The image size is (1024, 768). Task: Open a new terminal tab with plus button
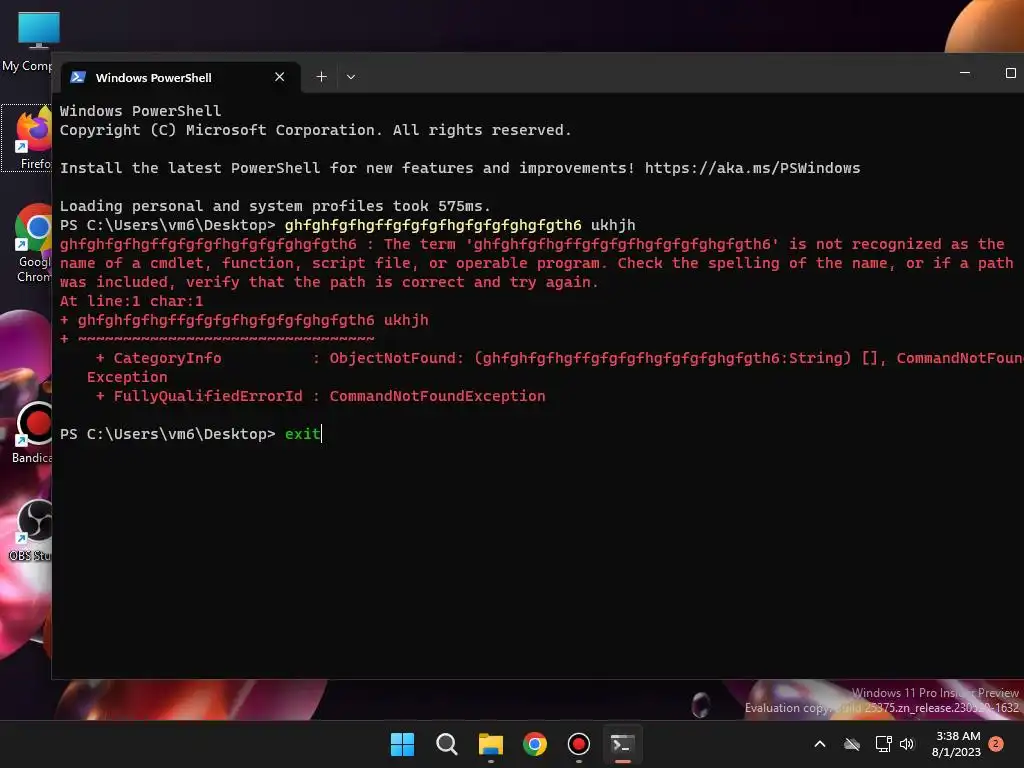point(321,77)
